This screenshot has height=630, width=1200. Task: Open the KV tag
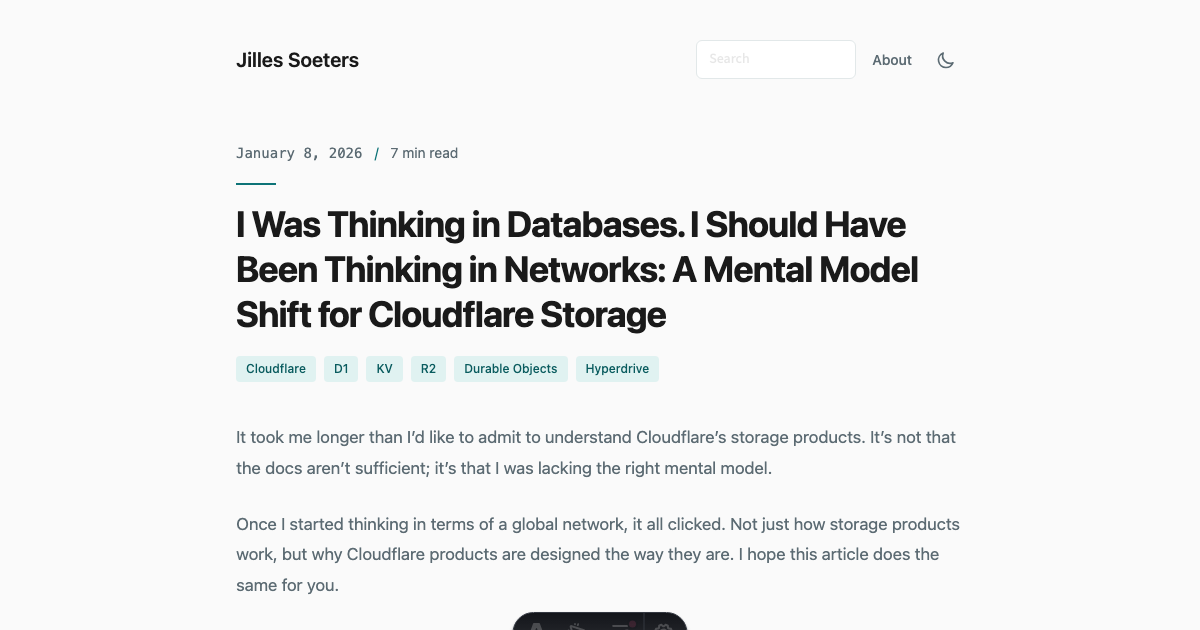pyautogui.click(x=384, y=369)
